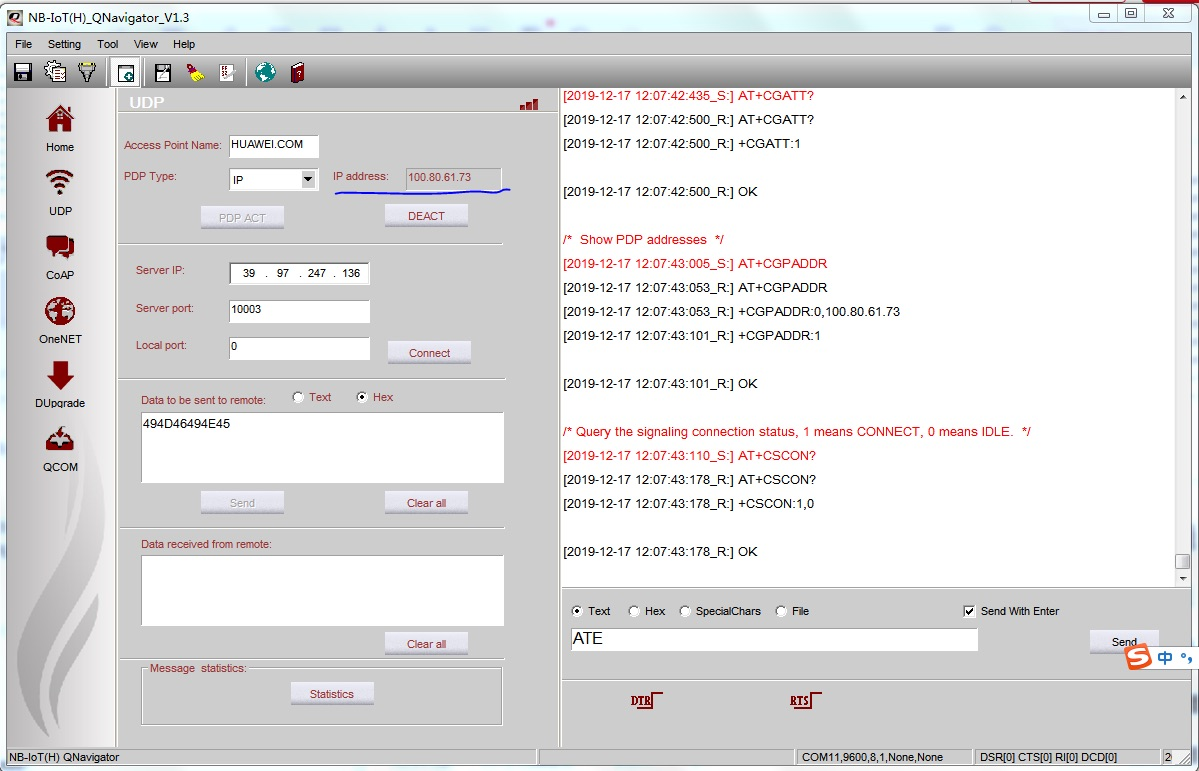Image resolution: width=1199 pixels, height=771 pixels.
Task: Click the Chinese 中 input mode indicator
Action: (x=1165, y=658)
